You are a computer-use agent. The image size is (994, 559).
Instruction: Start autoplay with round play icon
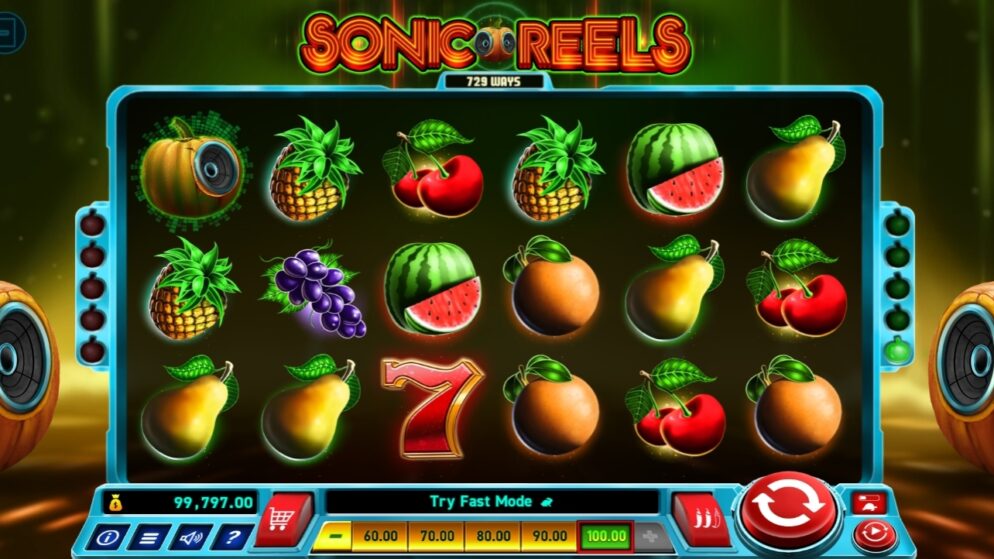[874, 533]
